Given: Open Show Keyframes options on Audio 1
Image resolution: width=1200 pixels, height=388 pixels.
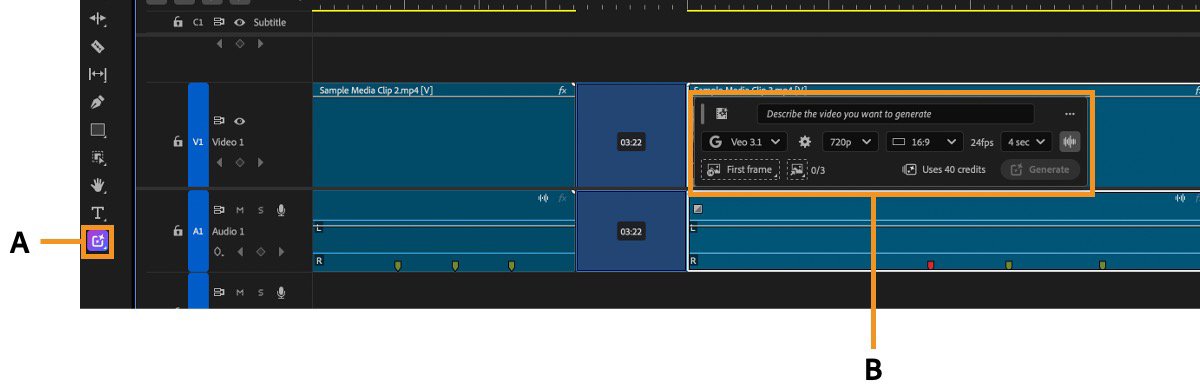Looking at the screenshot, I should pyautogui.click(x=219, y=252).
